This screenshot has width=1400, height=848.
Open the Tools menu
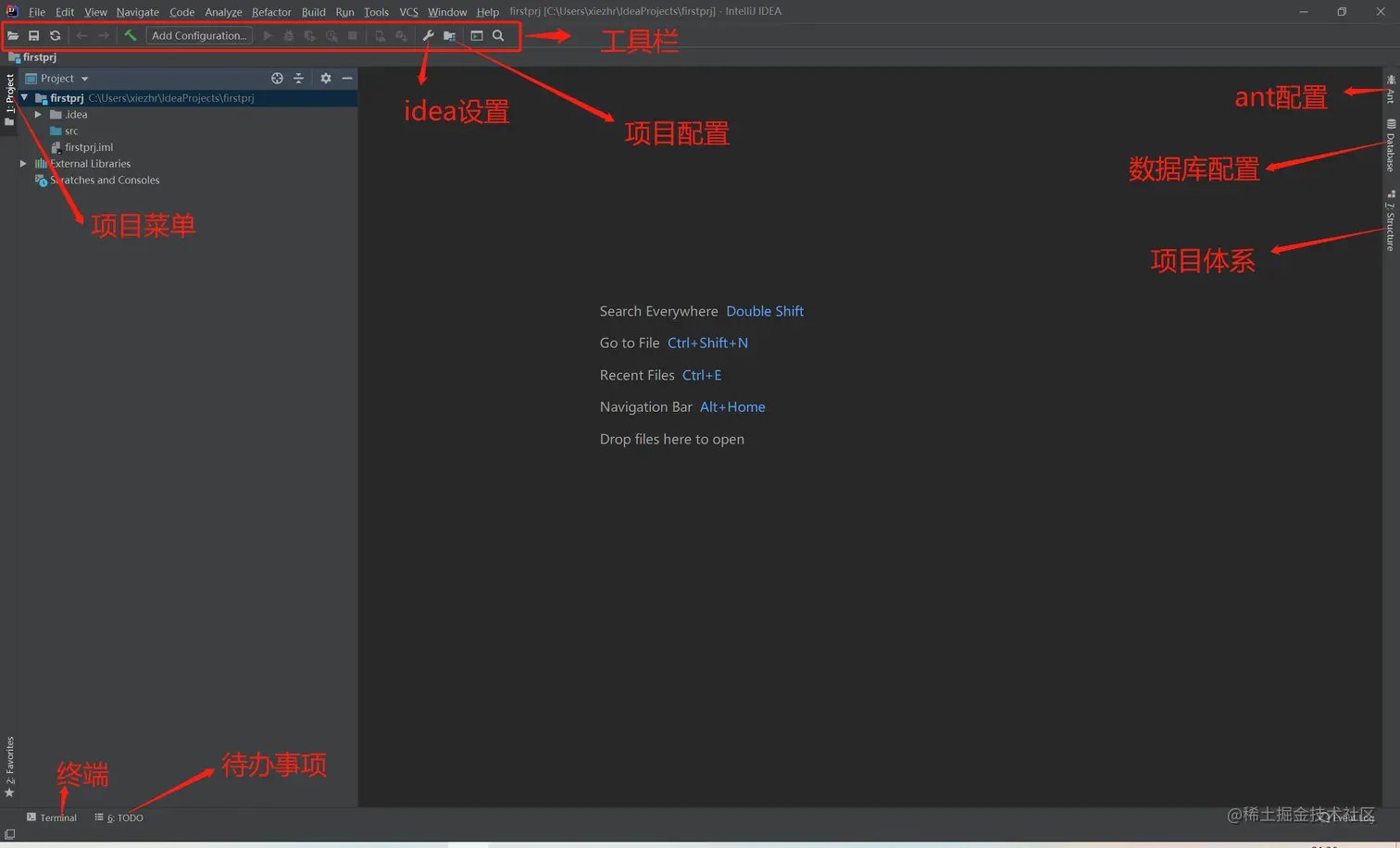click(376, 12)
